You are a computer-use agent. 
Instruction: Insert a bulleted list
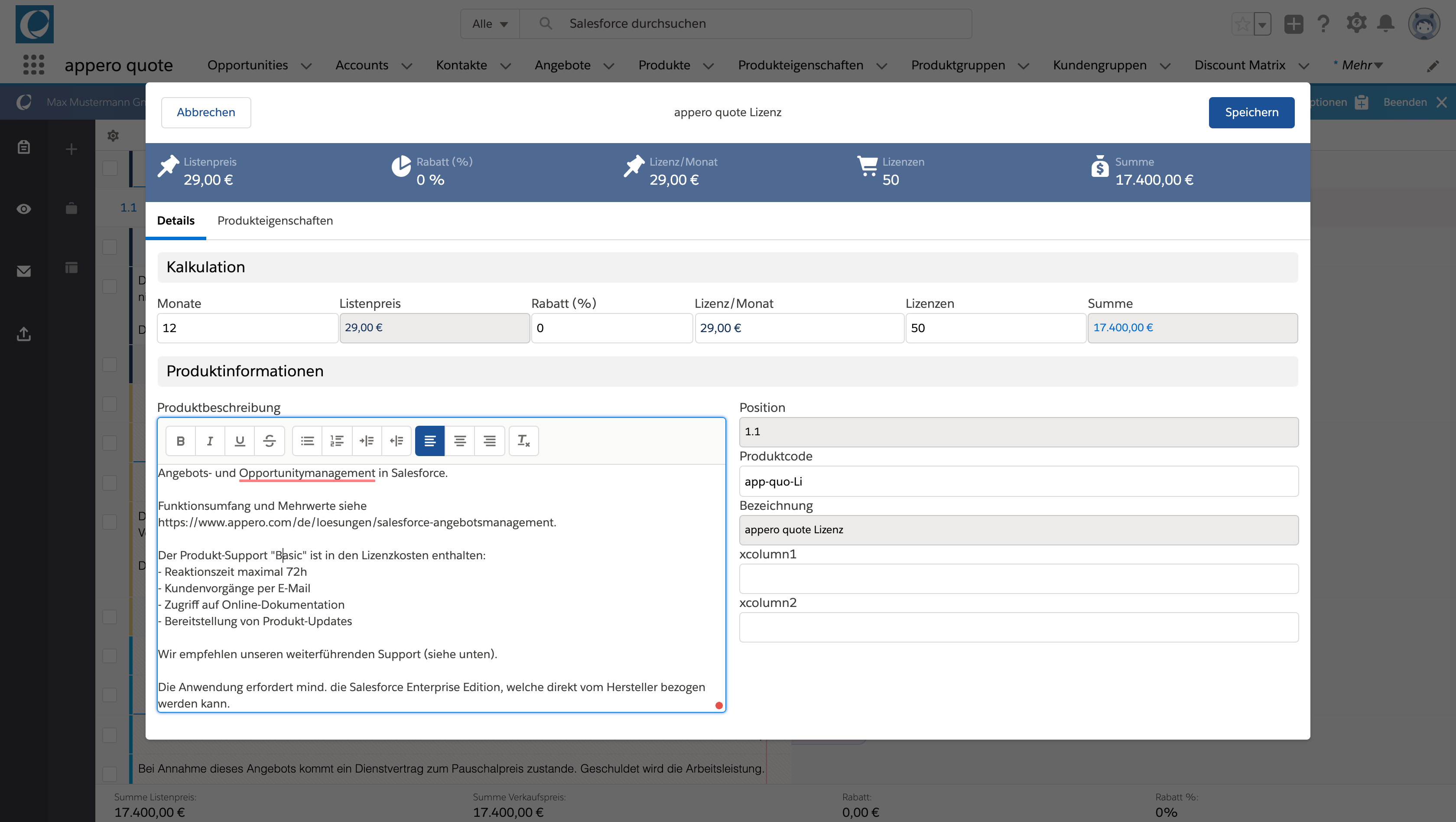coord(307,441)
